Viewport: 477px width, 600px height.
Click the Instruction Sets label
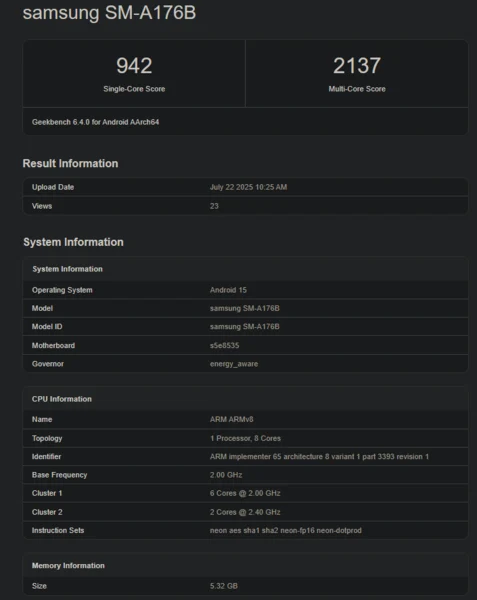58,530
